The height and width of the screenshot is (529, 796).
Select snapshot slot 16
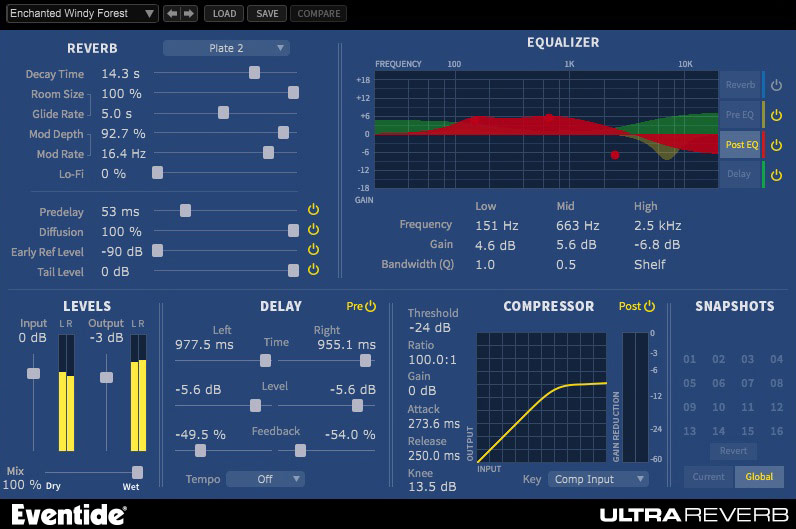(776, 431)
